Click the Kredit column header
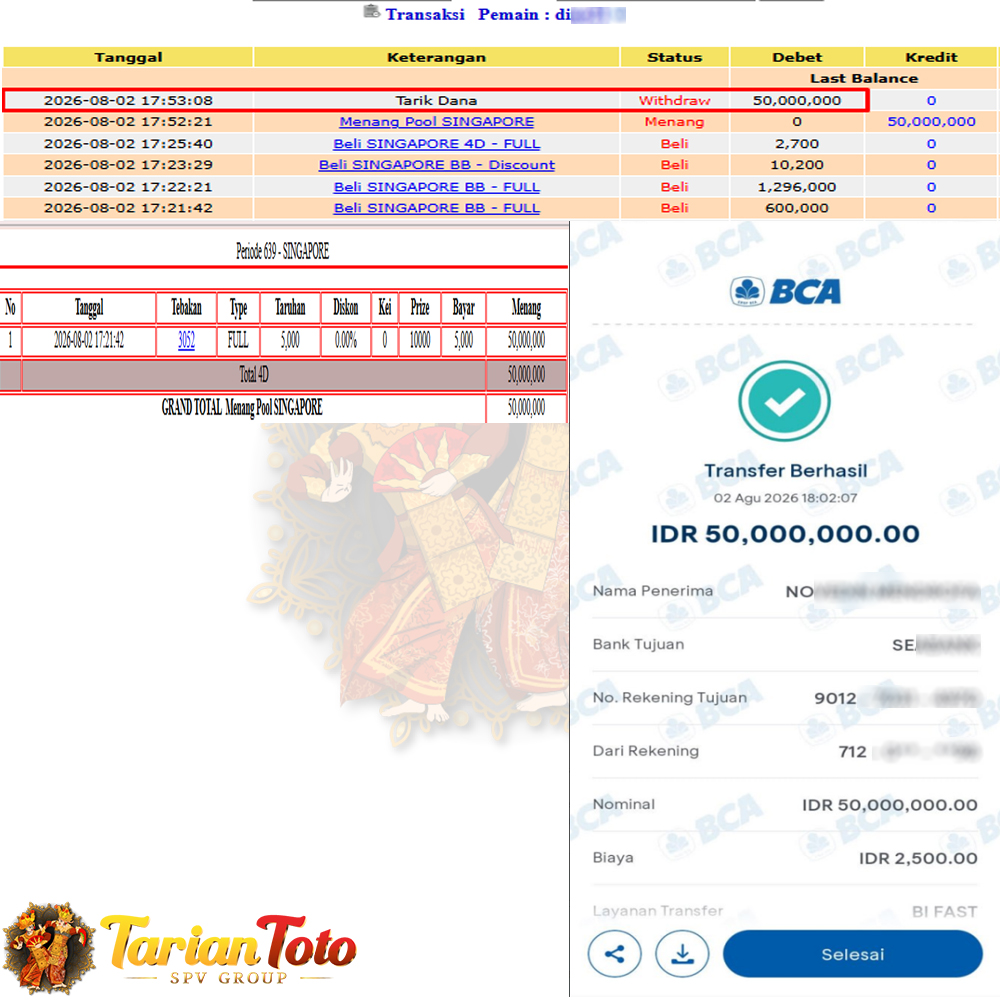The image size is (1000, 1000). 930,57
